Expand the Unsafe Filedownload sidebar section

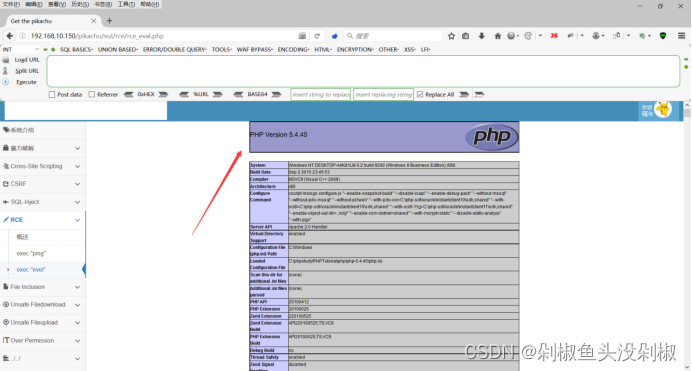42,304
